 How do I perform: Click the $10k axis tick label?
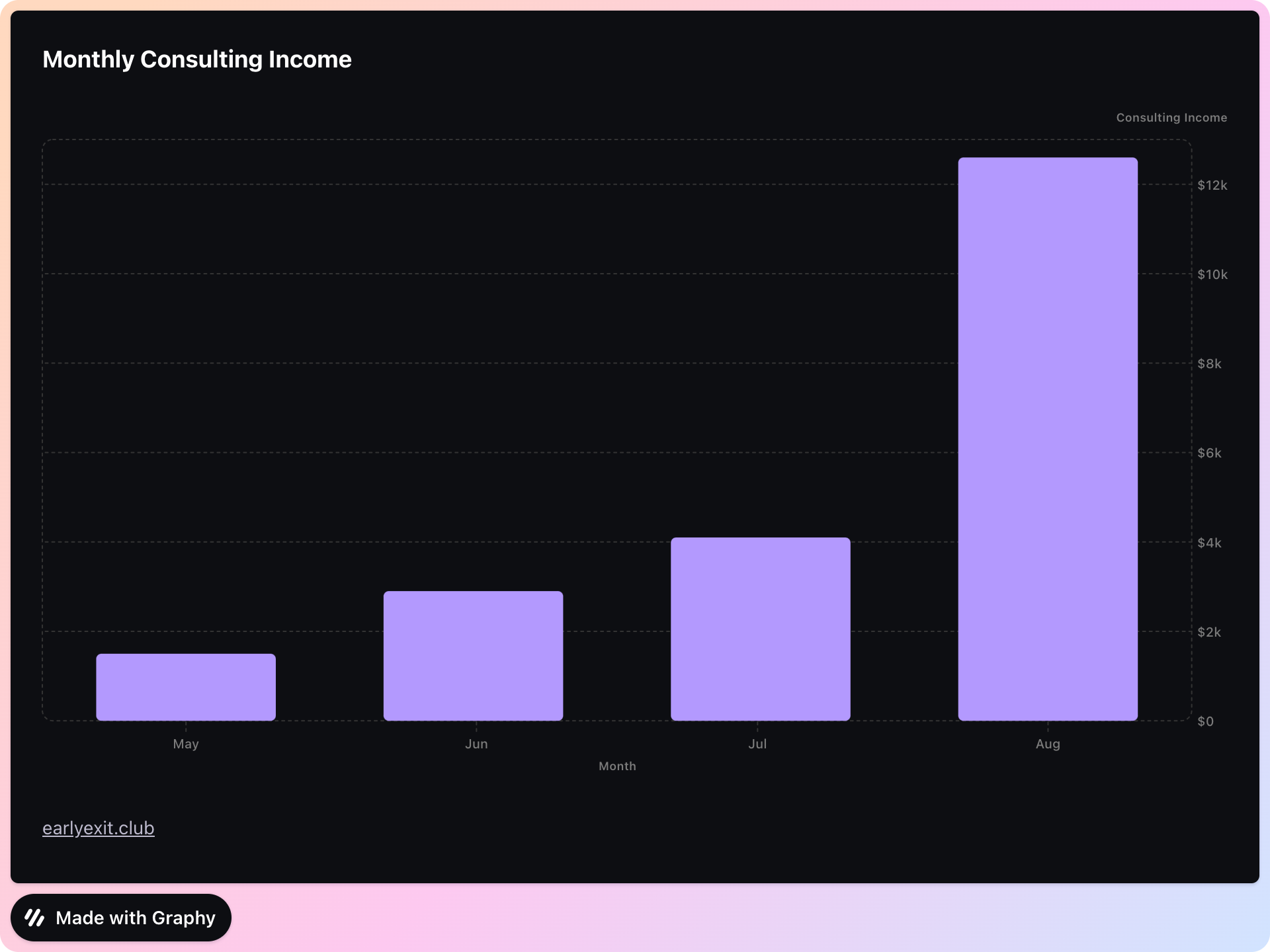(x=1212, y=274)
